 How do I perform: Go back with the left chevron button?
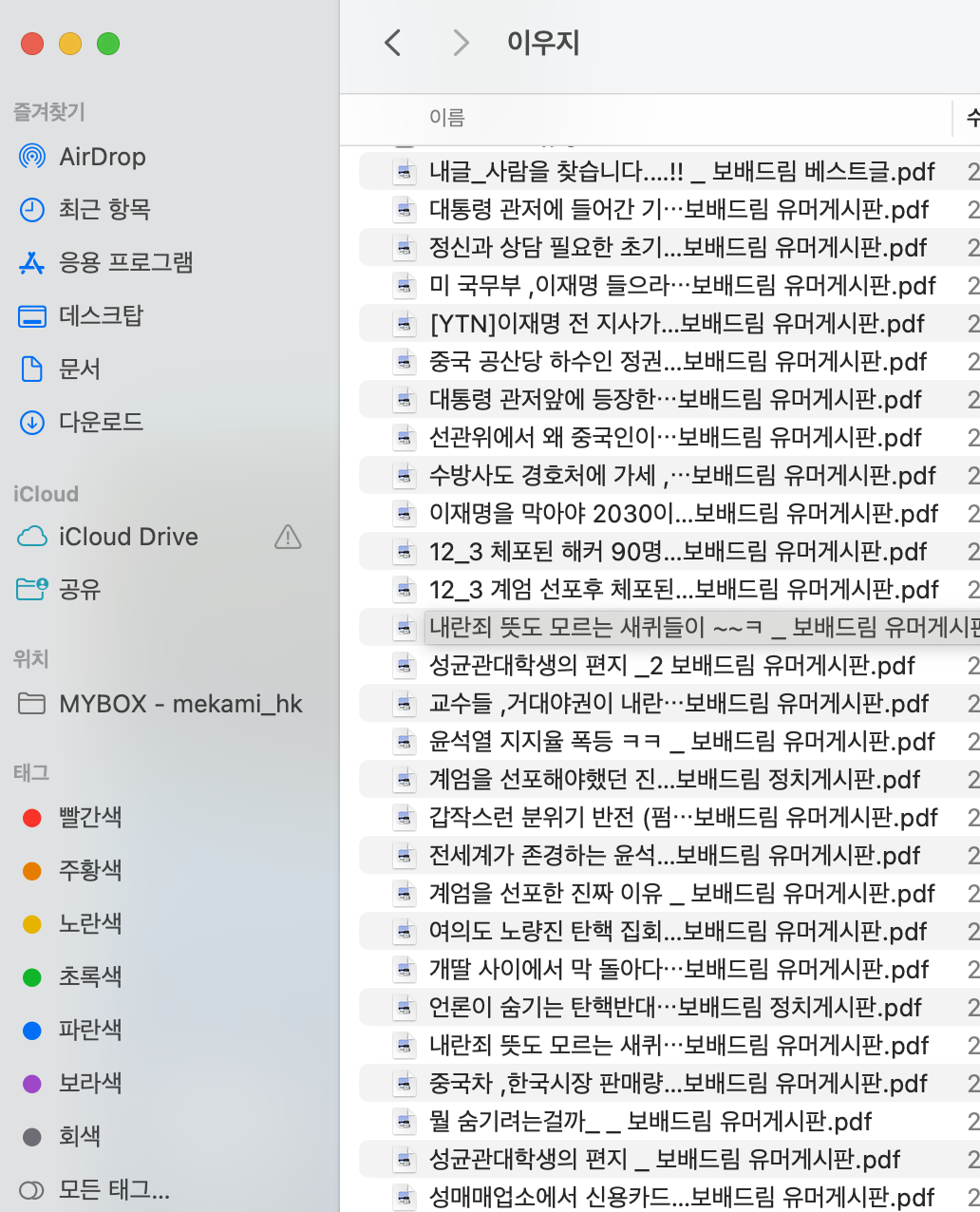pyautogui.click(x=392, y=43)
